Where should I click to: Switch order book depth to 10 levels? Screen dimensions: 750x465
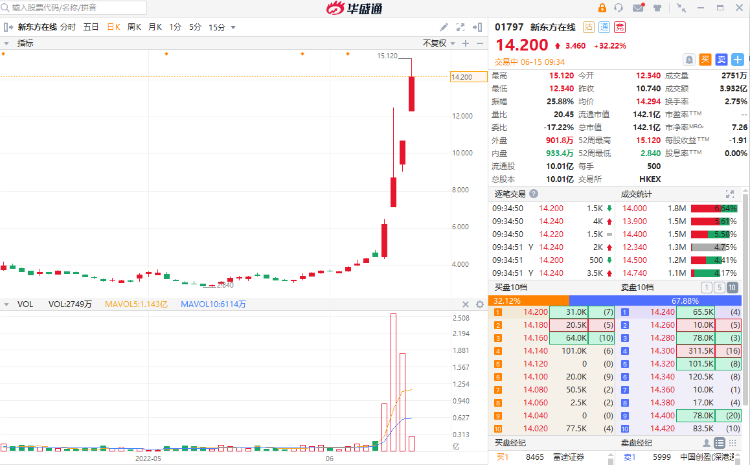click(732, 287)
